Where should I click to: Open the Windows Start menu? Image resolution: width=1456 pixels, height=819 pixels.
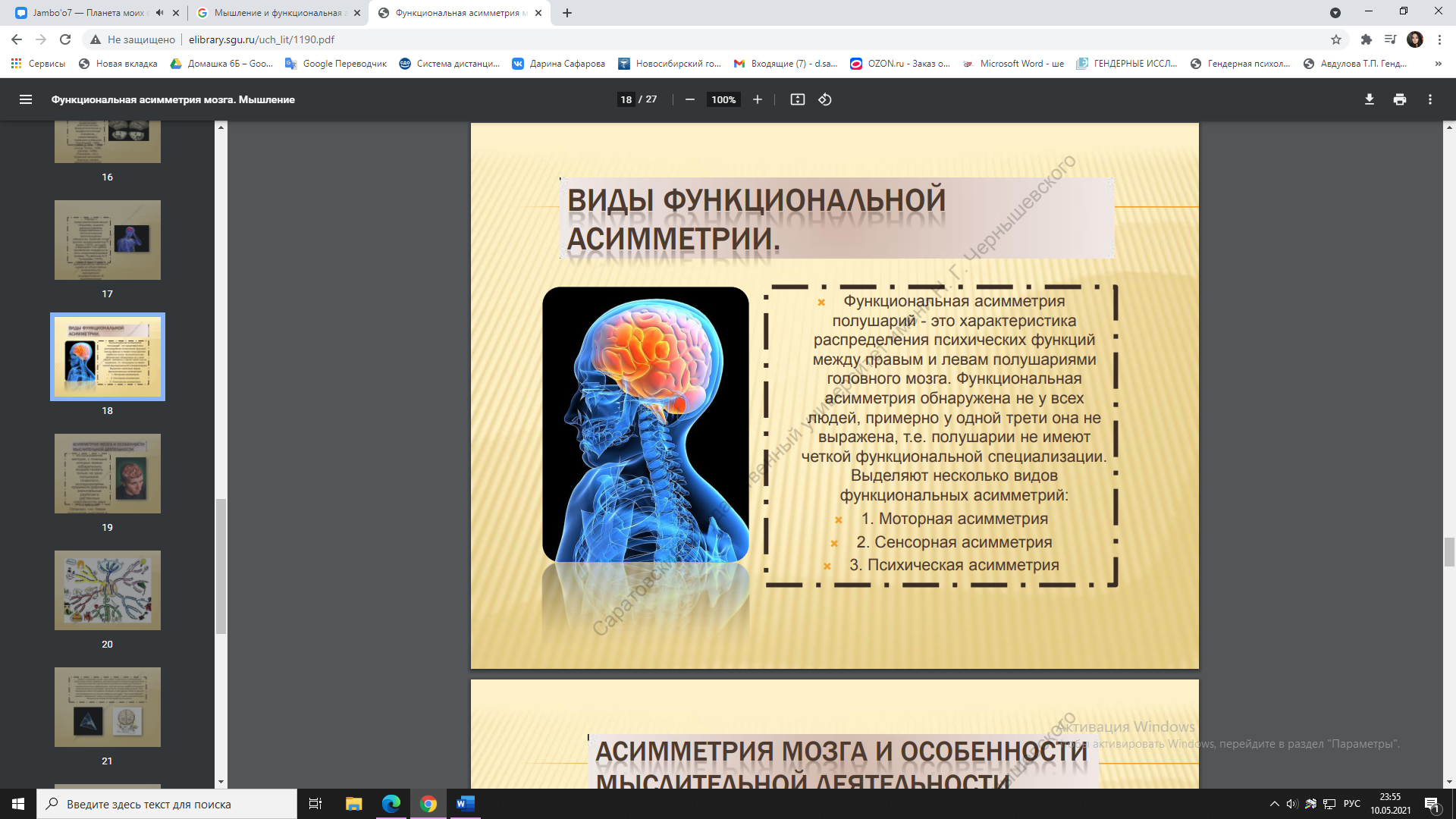18,804
